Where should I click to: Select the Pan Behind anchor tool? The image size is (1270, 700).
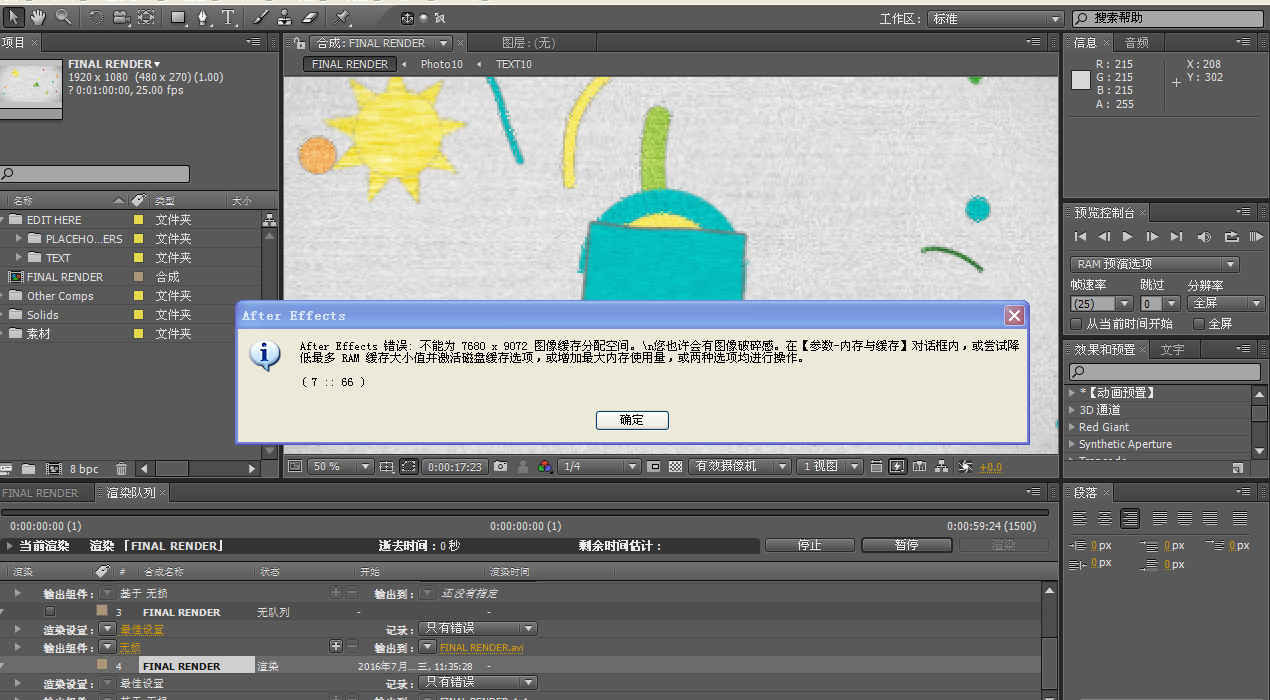(146, 18)
